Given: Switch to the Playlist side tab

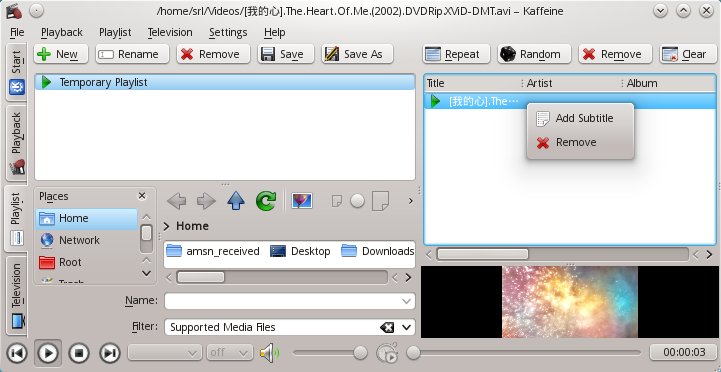Looking at the screenshot, I should (x=16, y=219).
